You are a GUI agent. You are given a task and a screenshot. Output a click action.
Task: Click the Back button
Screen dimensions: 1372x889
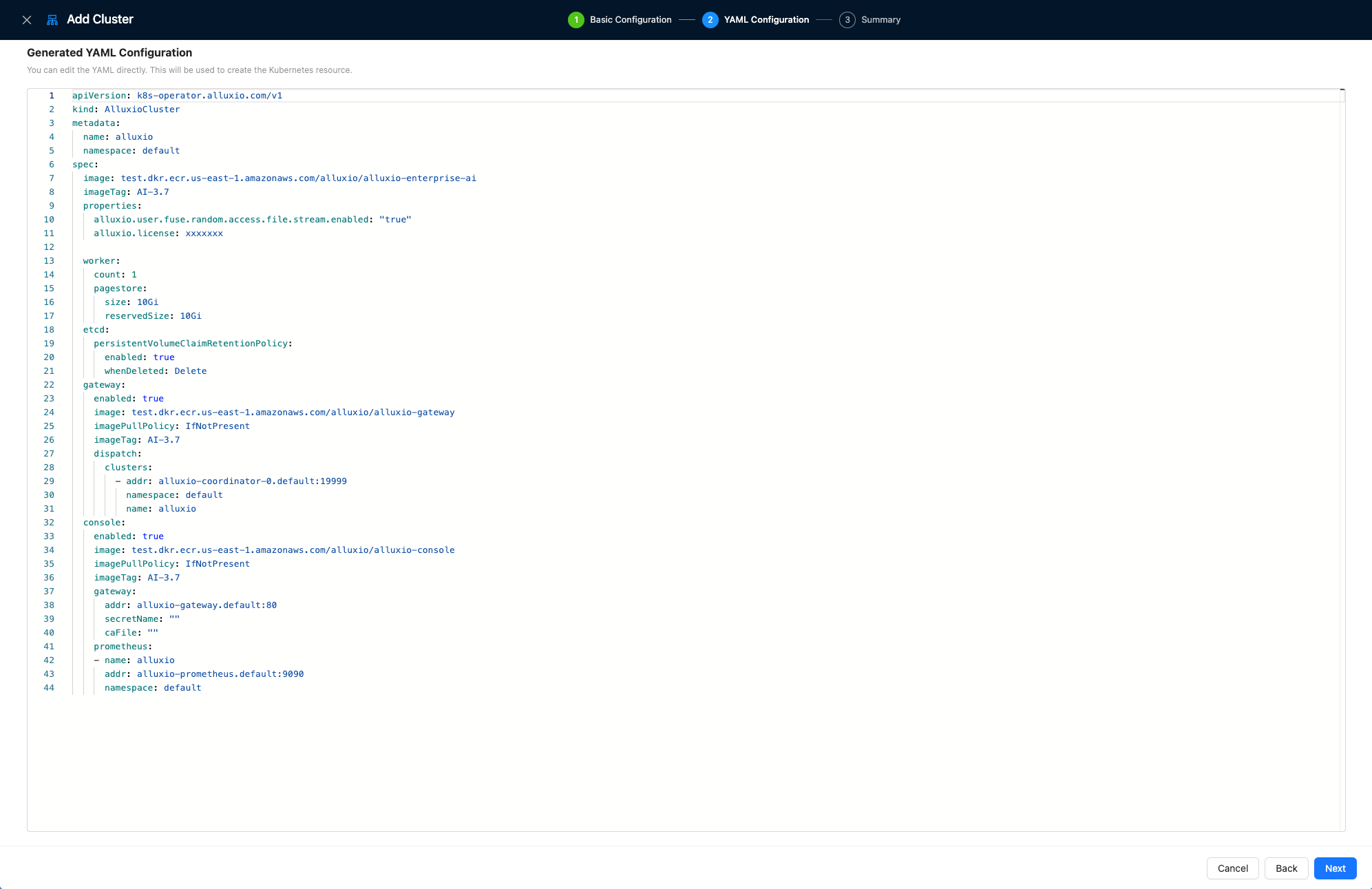coord(1285,868)
